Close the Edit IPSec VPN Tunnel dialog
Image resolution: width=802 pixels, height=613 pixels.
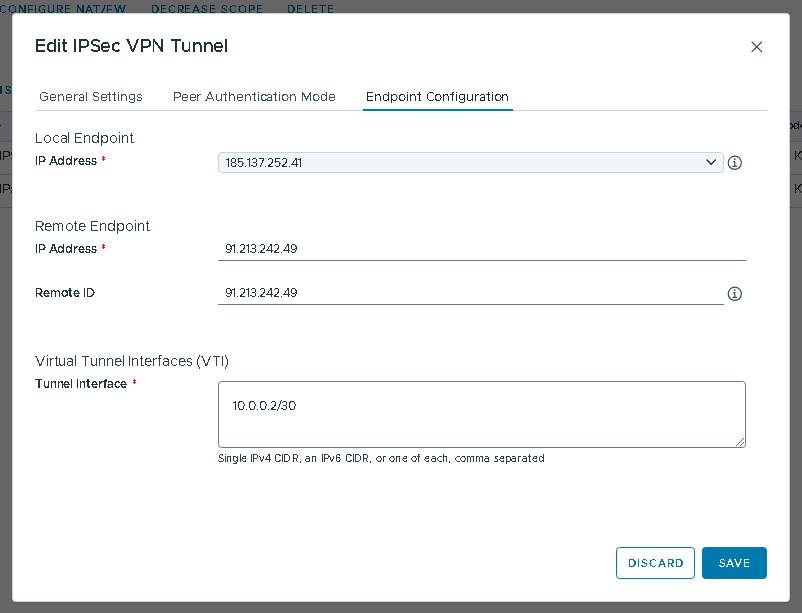click(x=756, y=47)
